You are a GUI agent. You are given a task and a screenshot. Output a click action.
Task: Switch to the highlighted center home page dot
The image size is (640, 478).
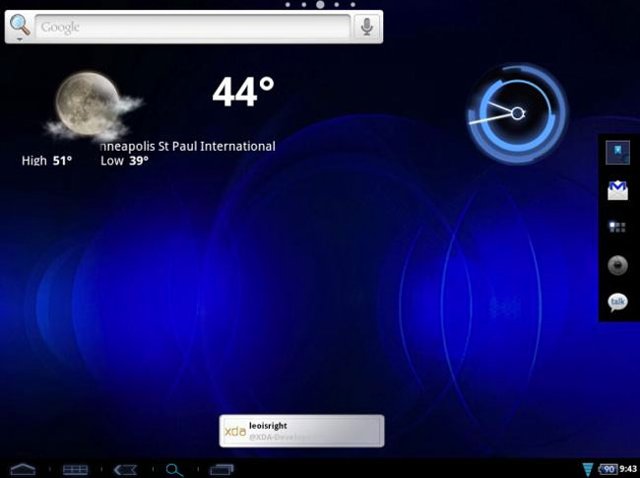[320, 5]
